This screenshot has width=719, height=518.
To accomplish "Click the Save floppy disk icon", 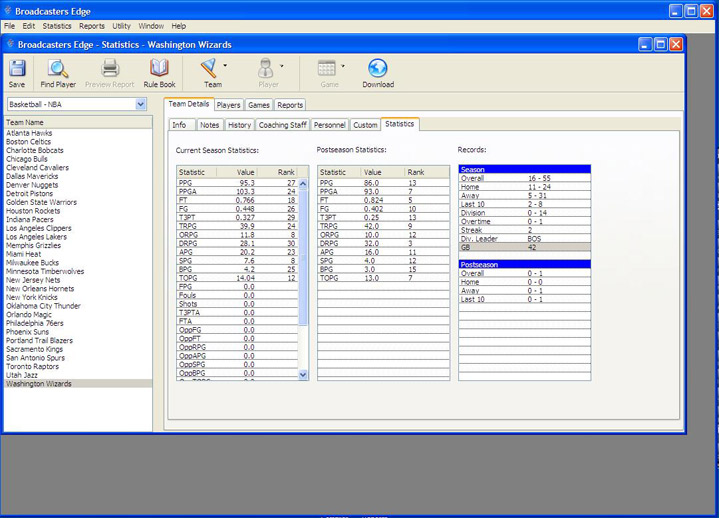I will 17,69.
